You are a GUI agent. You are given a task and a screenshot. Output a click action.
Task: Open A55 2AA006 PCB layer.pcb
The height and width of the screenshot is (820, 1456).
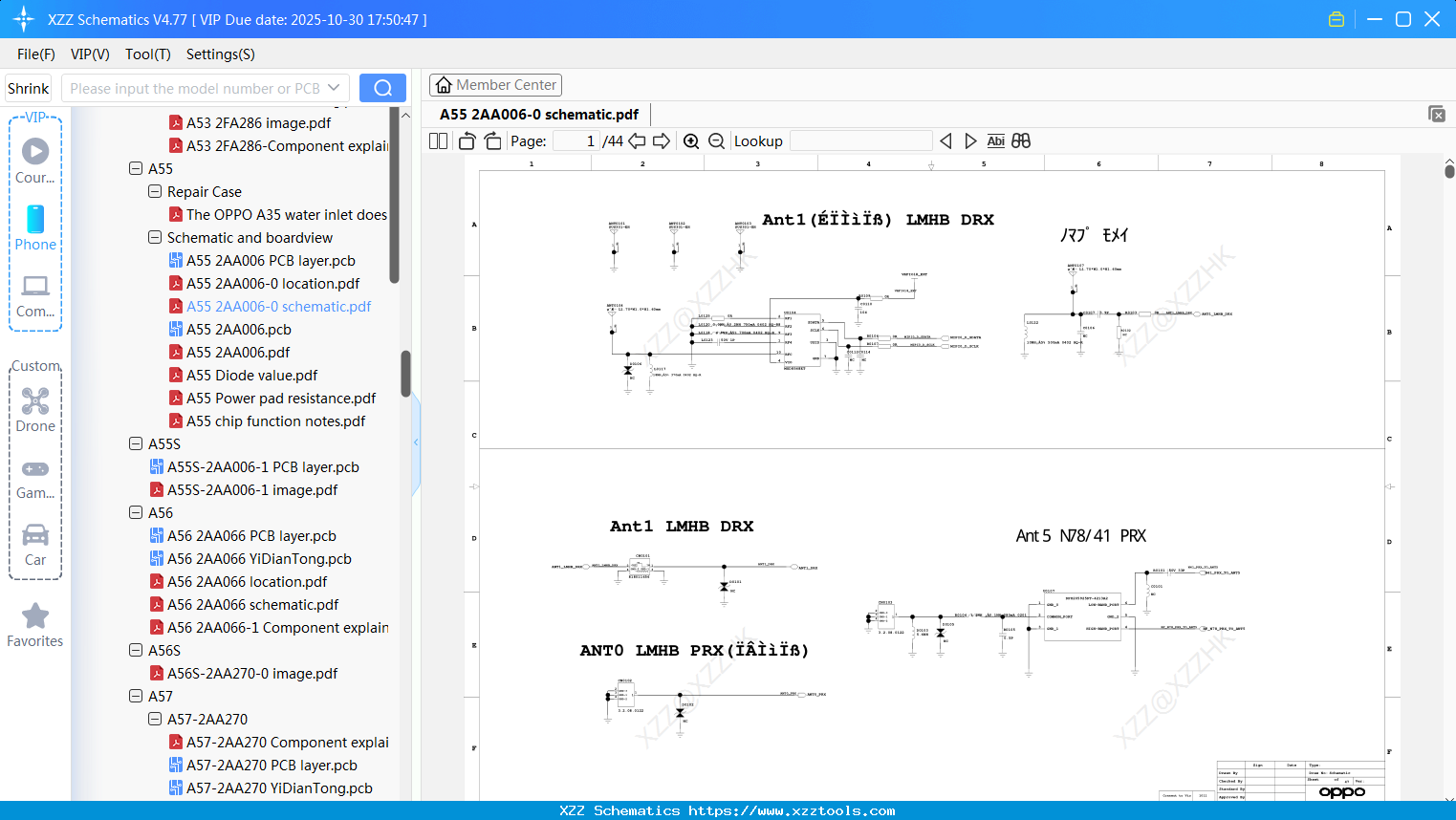click(271, 260)
